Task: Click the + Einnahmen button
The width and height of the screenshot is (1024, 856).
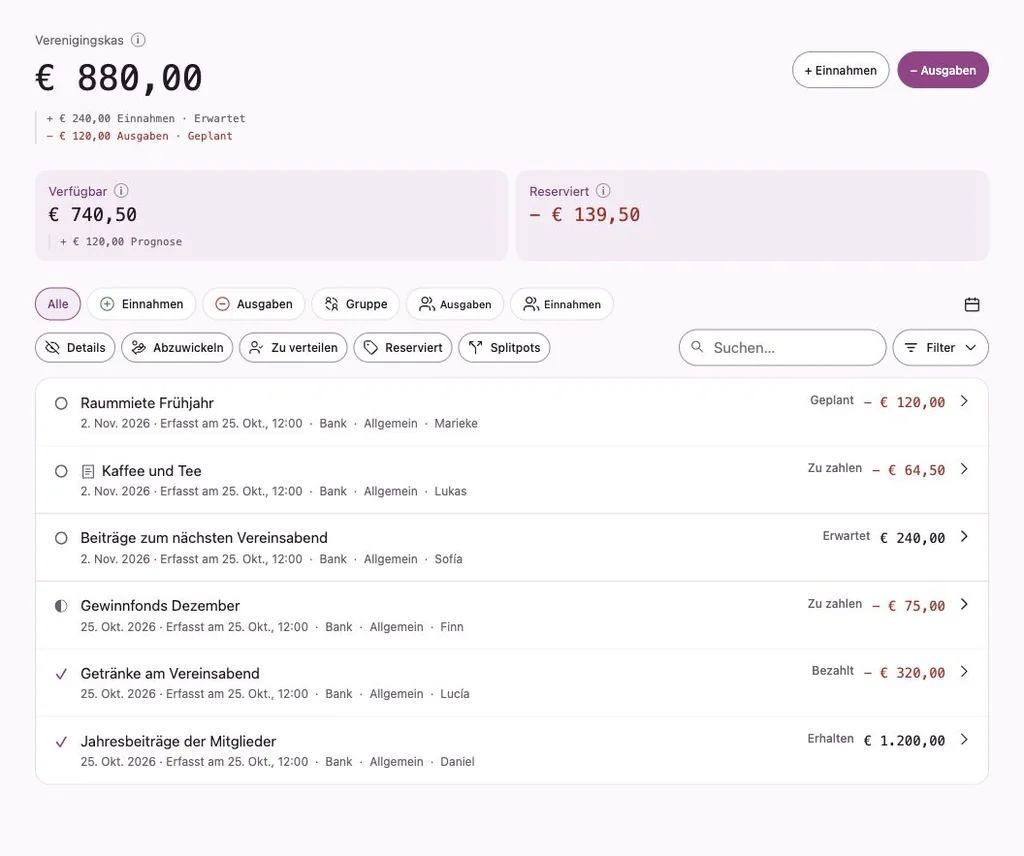Action: (840, 70)
